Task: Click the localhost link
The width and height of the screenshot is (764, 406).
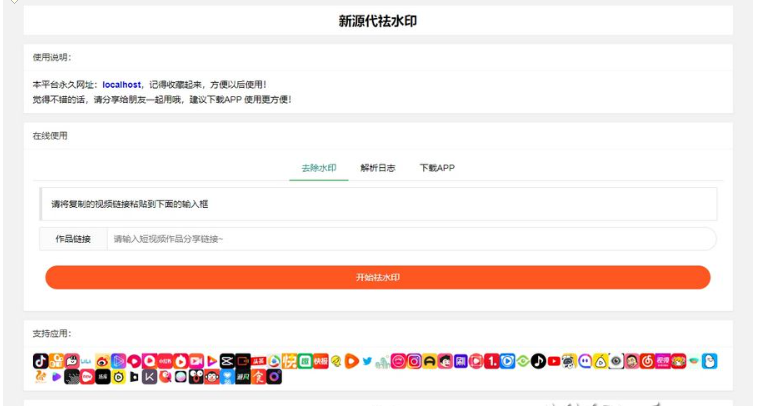Action: point(122,85)
